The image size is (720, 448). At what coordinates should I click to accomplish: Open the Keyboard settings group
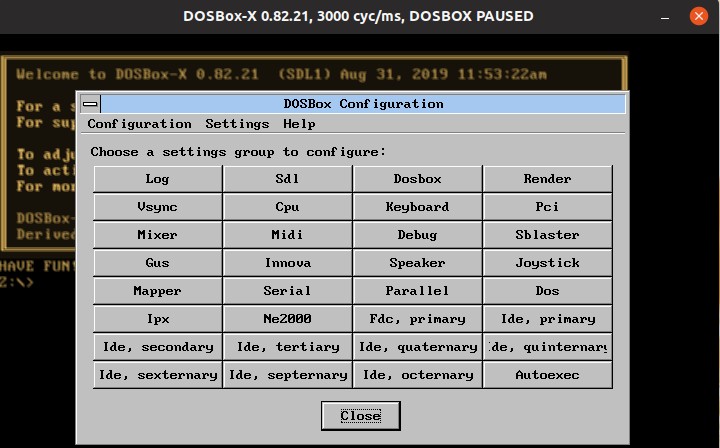(417, 207)
